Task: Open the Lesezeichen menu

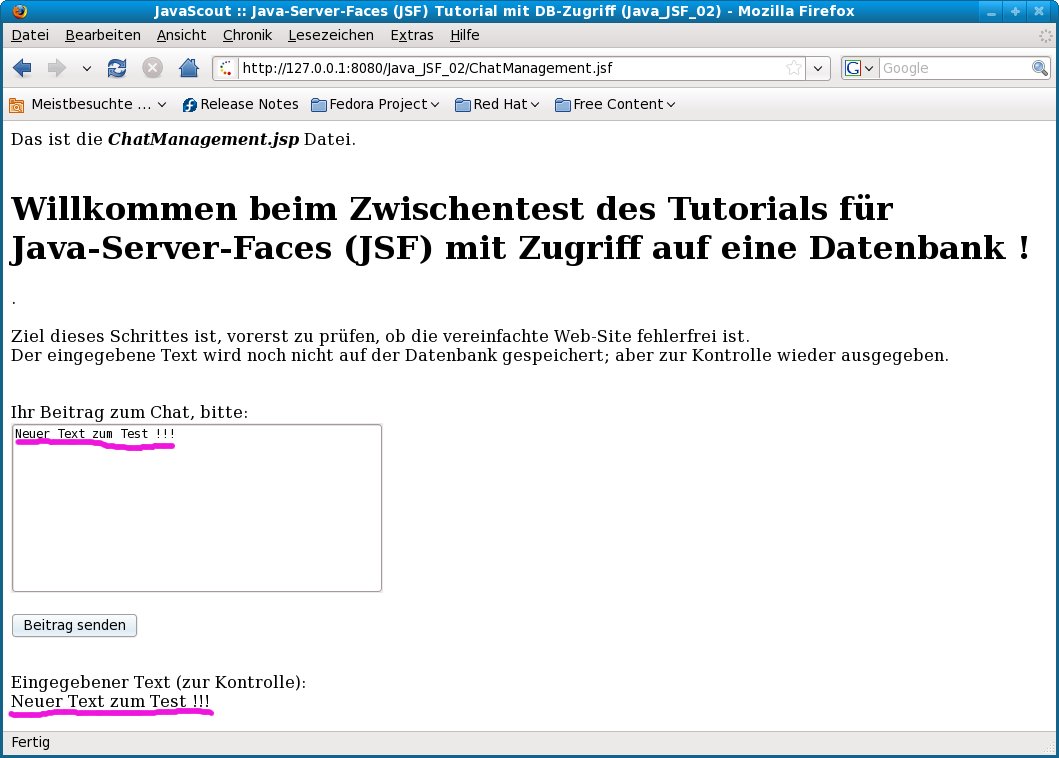Action: pos(330,35)
